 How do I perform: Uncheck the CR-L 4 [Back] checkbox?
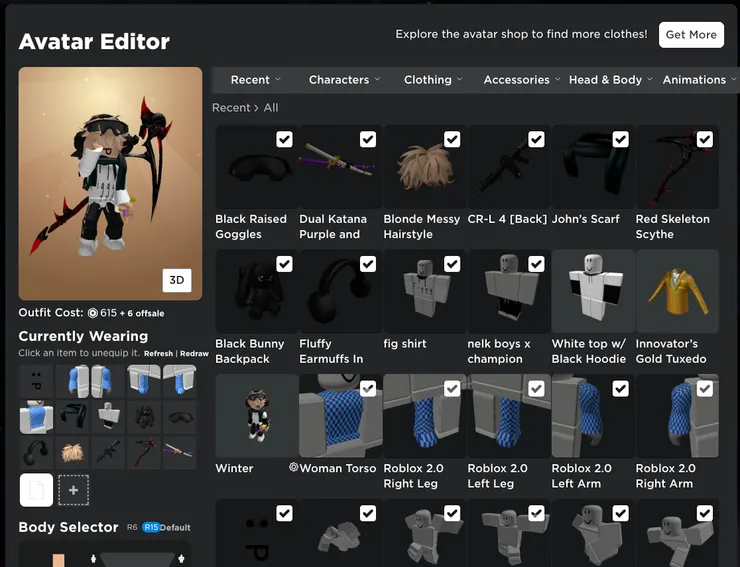[x=536, y=139]
